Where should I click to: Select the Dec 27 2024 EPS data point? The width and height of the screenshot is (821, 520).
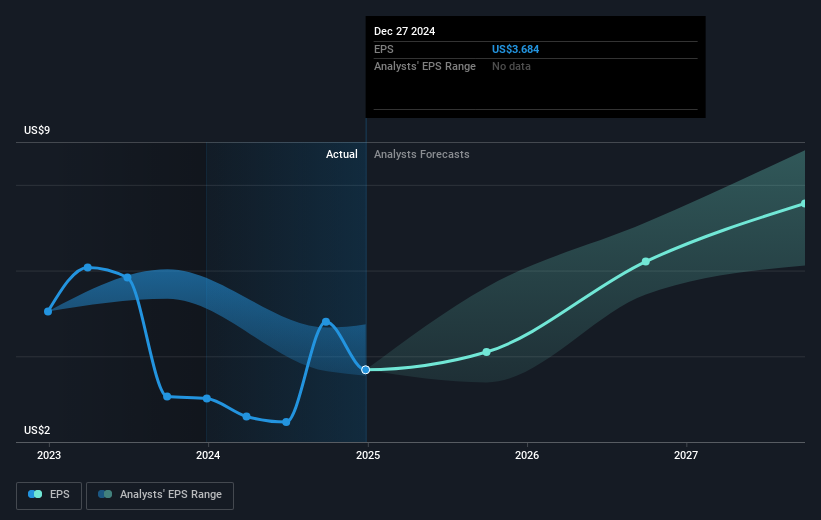365,370
